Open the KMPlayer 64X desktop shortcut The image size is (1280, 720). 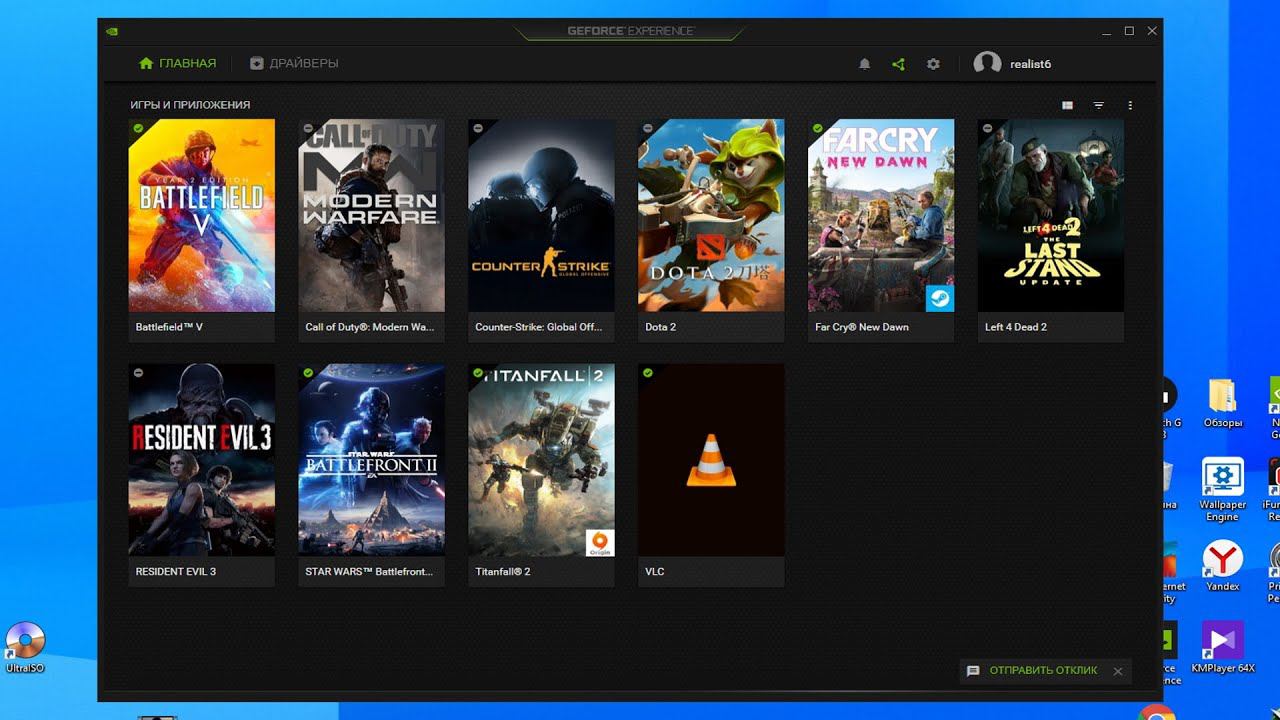1222,647
